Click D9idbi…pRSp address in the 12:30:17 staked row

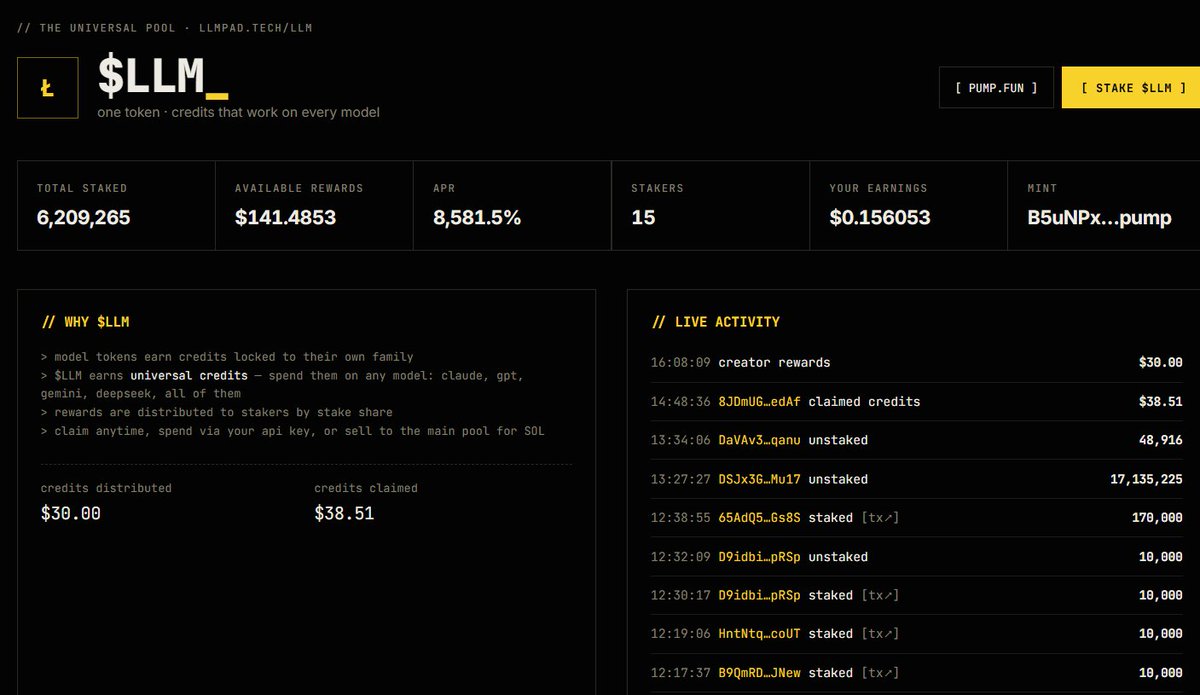(759, 595)
